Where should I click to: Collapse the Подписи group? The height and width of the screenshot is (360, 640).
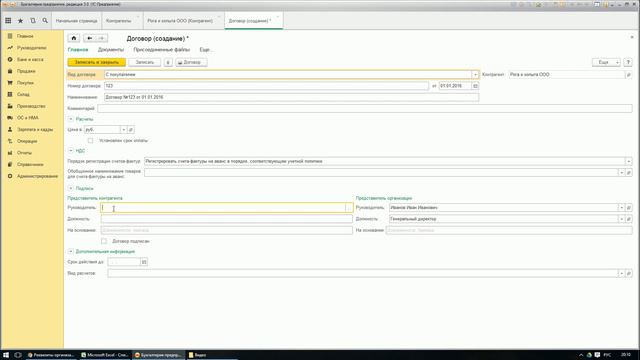click(71, 189)
